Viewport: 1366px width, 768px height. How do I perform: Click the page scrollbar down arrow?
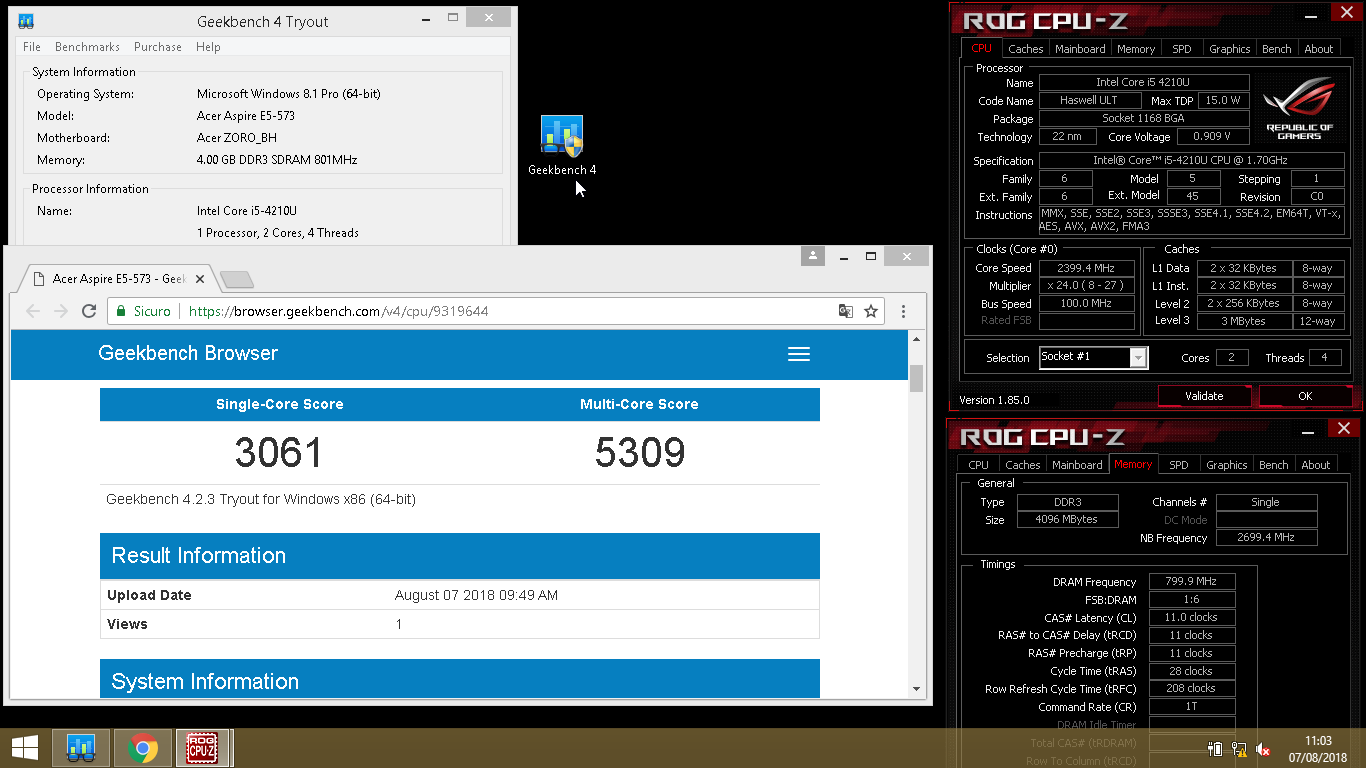tap(916, 689)
